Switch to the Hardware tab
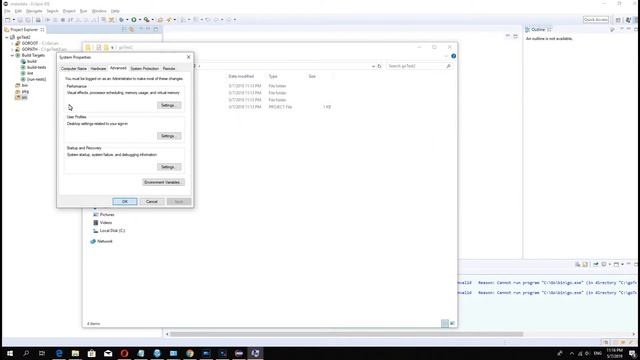Viewport: 640px width, 360px height. [x=98, y=69]
